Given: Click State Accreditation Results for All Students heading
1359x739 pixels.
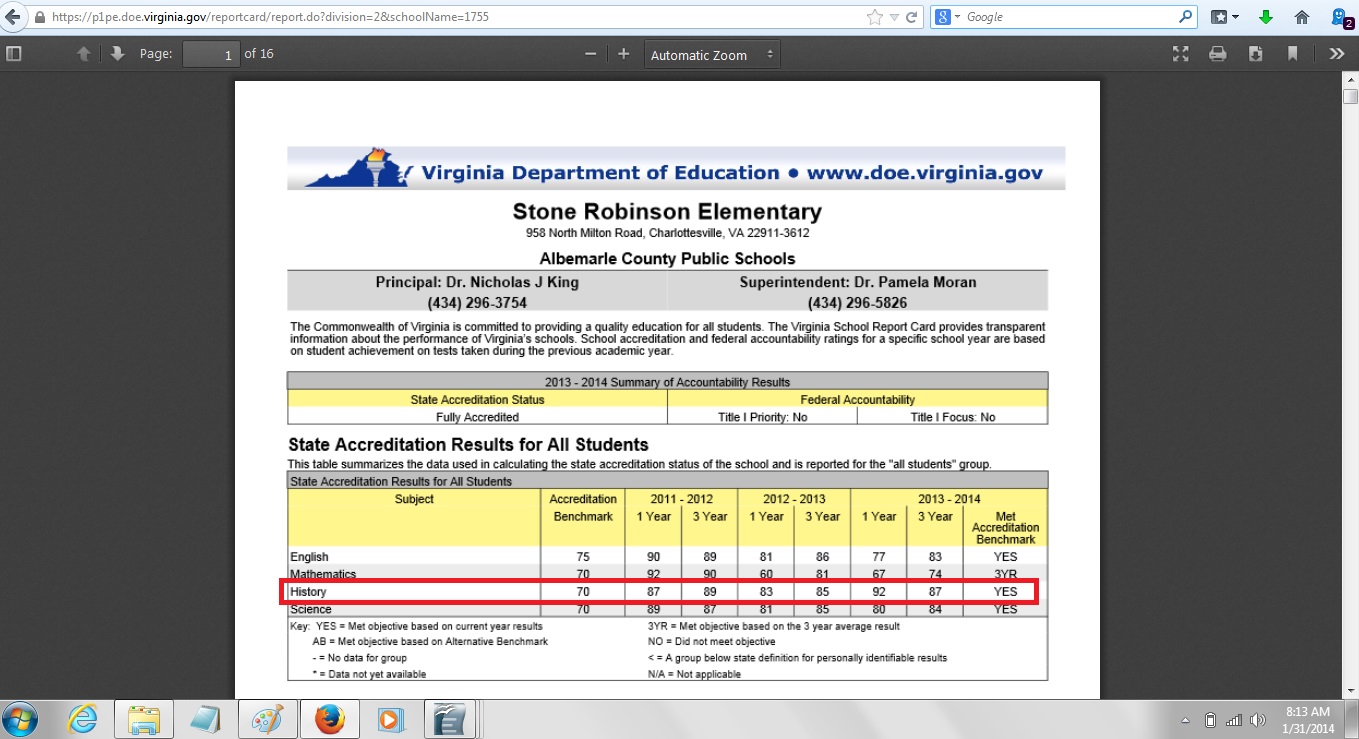Looking at the screenshot, I should 468,445.
